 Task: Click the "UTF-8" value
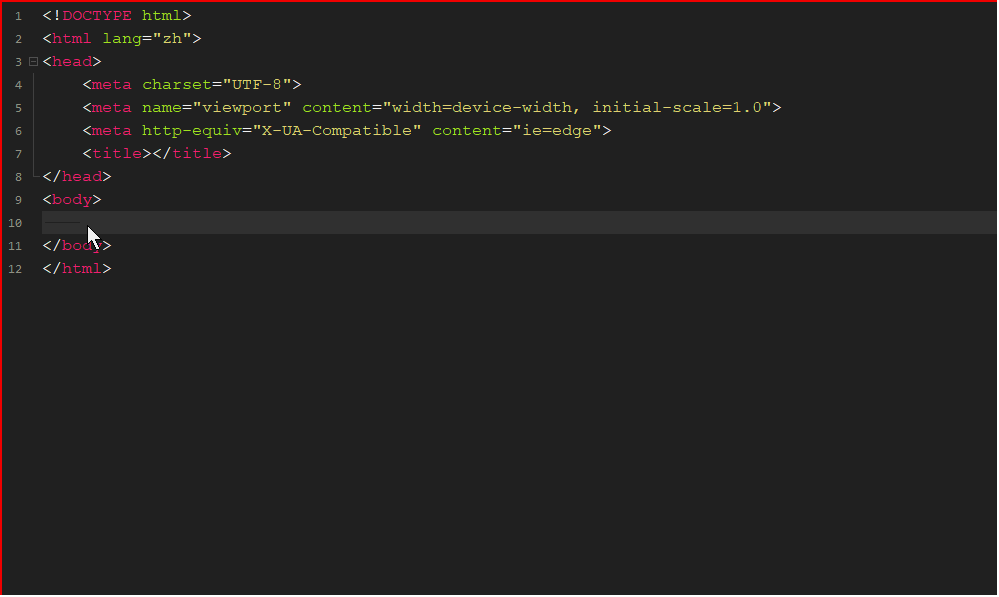(x=257, y=84)
